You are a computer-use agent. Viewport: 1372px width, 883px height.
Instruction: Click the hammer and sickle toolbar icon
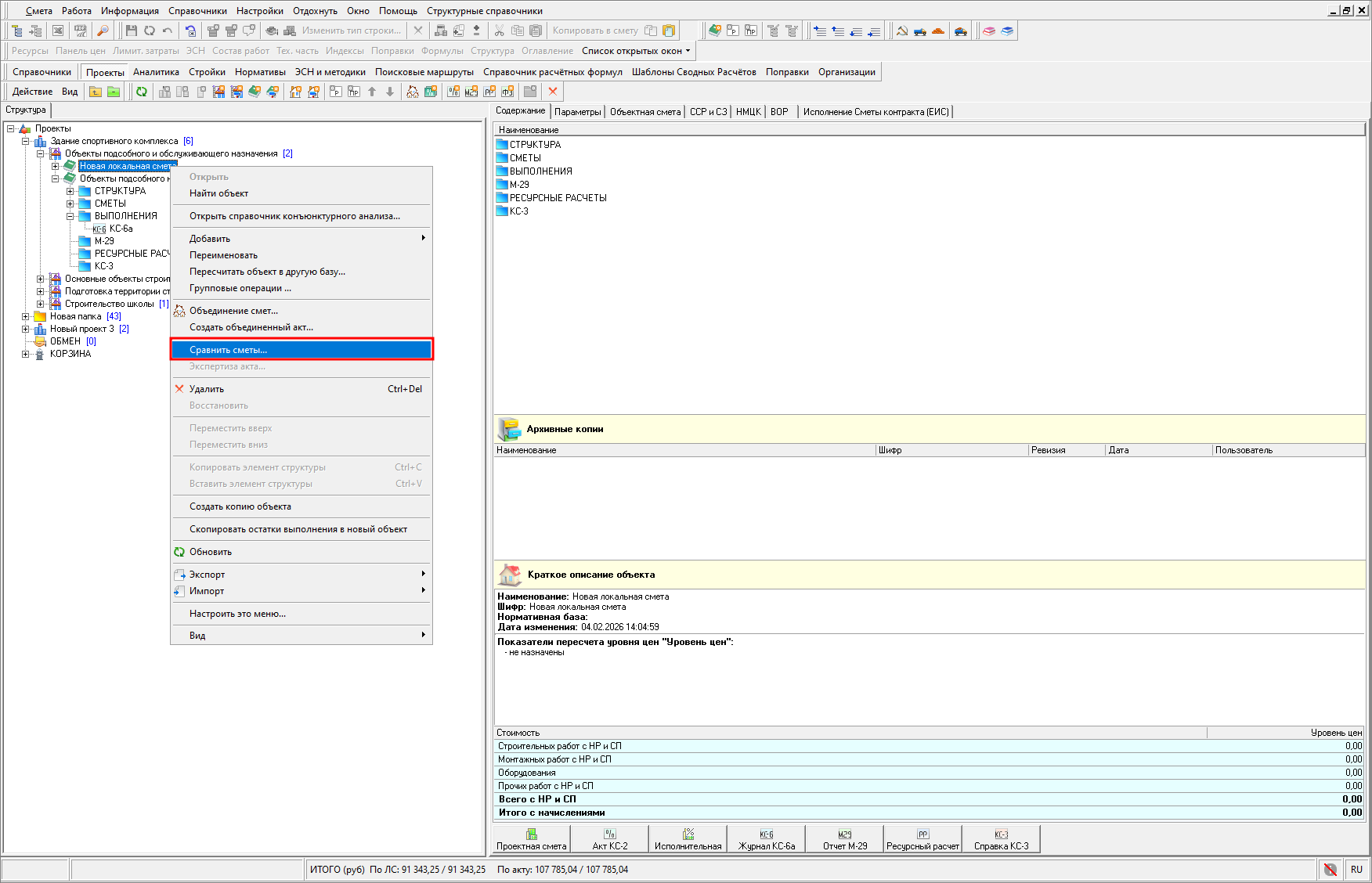(902, 31)
